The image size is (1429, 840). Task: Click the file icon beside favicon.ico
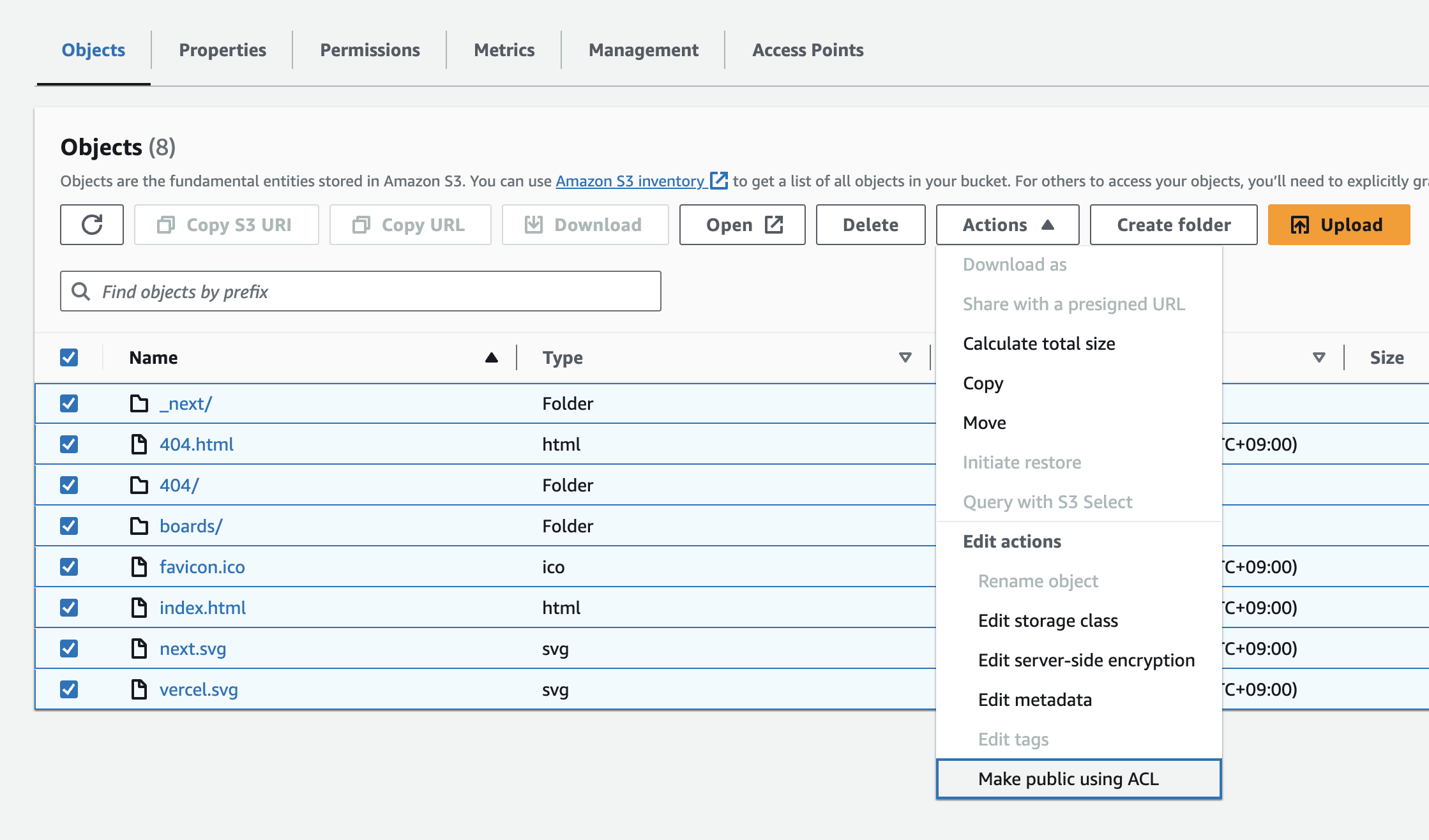click(x=139, y=567)
